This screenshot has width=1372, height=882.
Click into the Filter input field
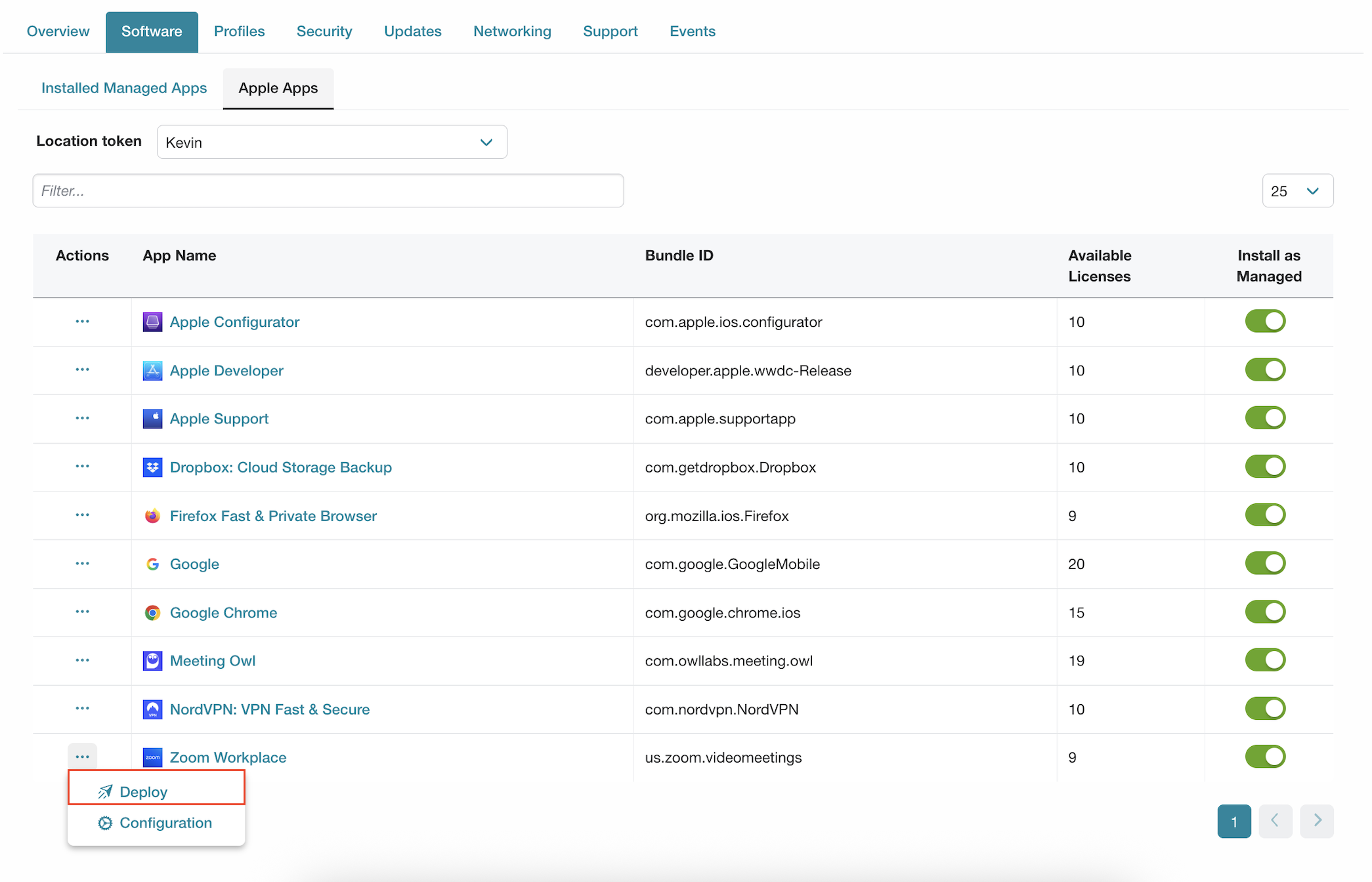[x=328, y=191]
